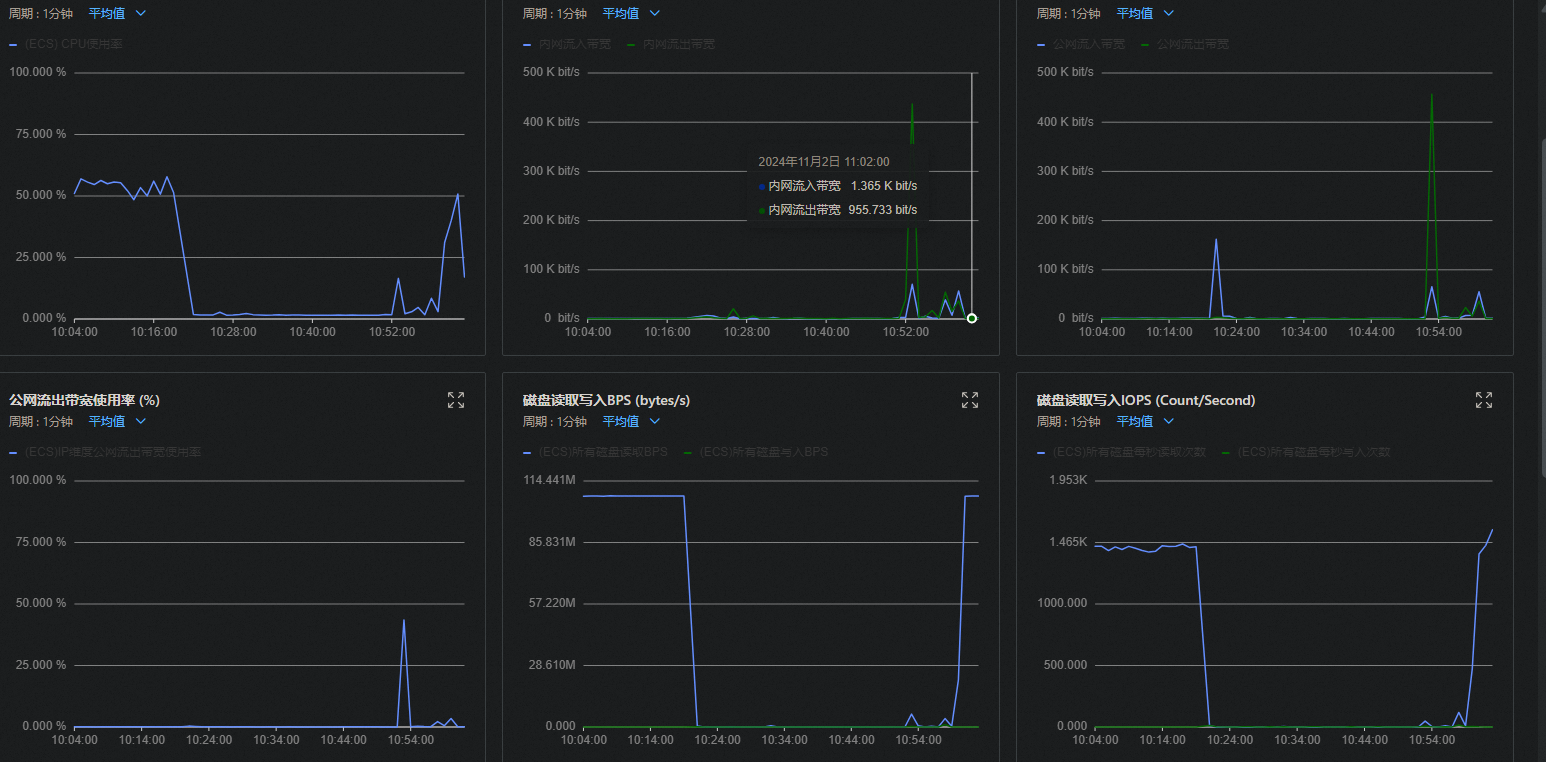
Task: Open 平均值 dropdown in the 内网带宽 panel
Action: click(631, 14)
